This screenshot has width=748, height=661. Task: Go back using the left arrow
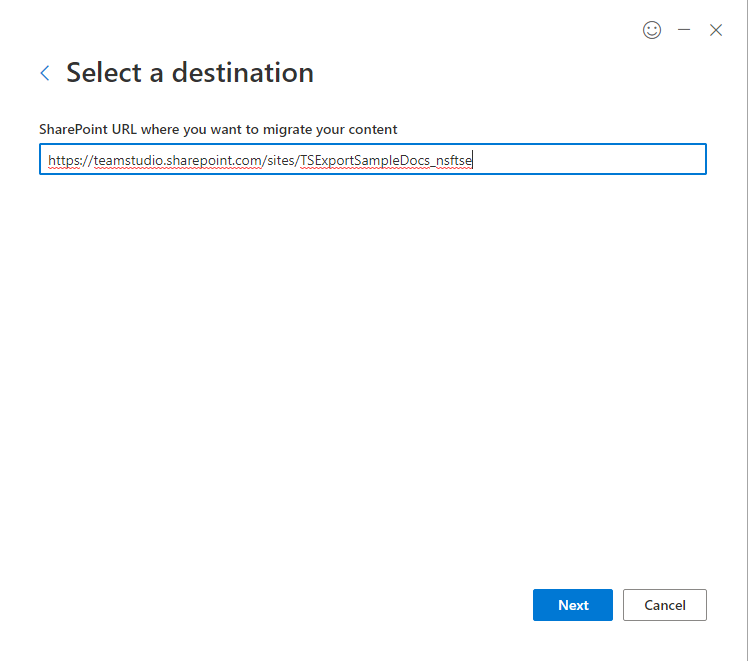(x=45, y=73)
